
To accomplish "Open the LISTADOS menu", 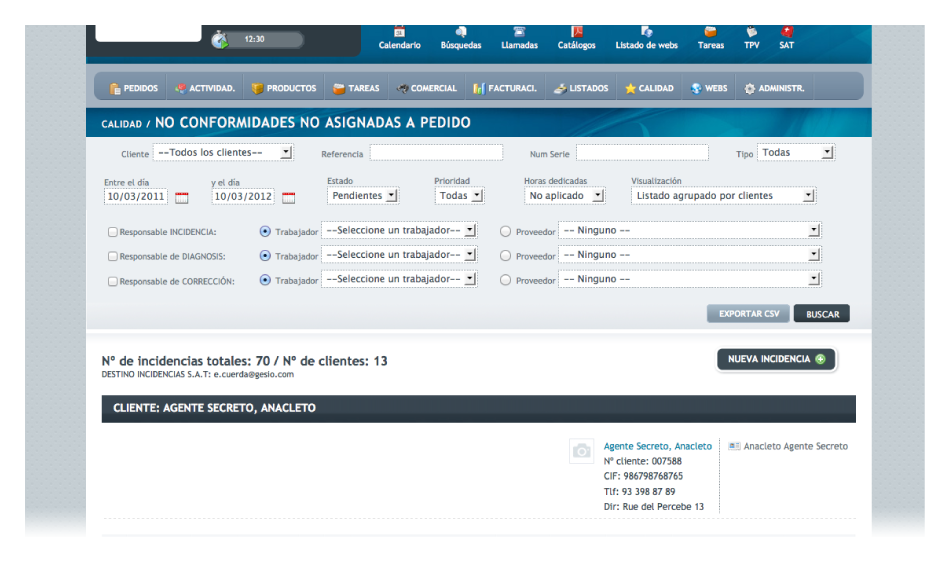I will pyautogui.click(x=581, y=88).
